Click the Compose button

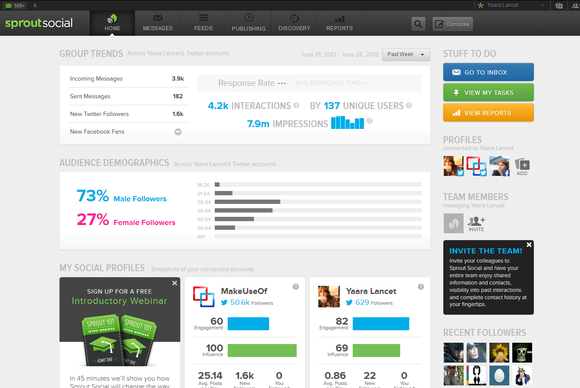tap(452, 24)
